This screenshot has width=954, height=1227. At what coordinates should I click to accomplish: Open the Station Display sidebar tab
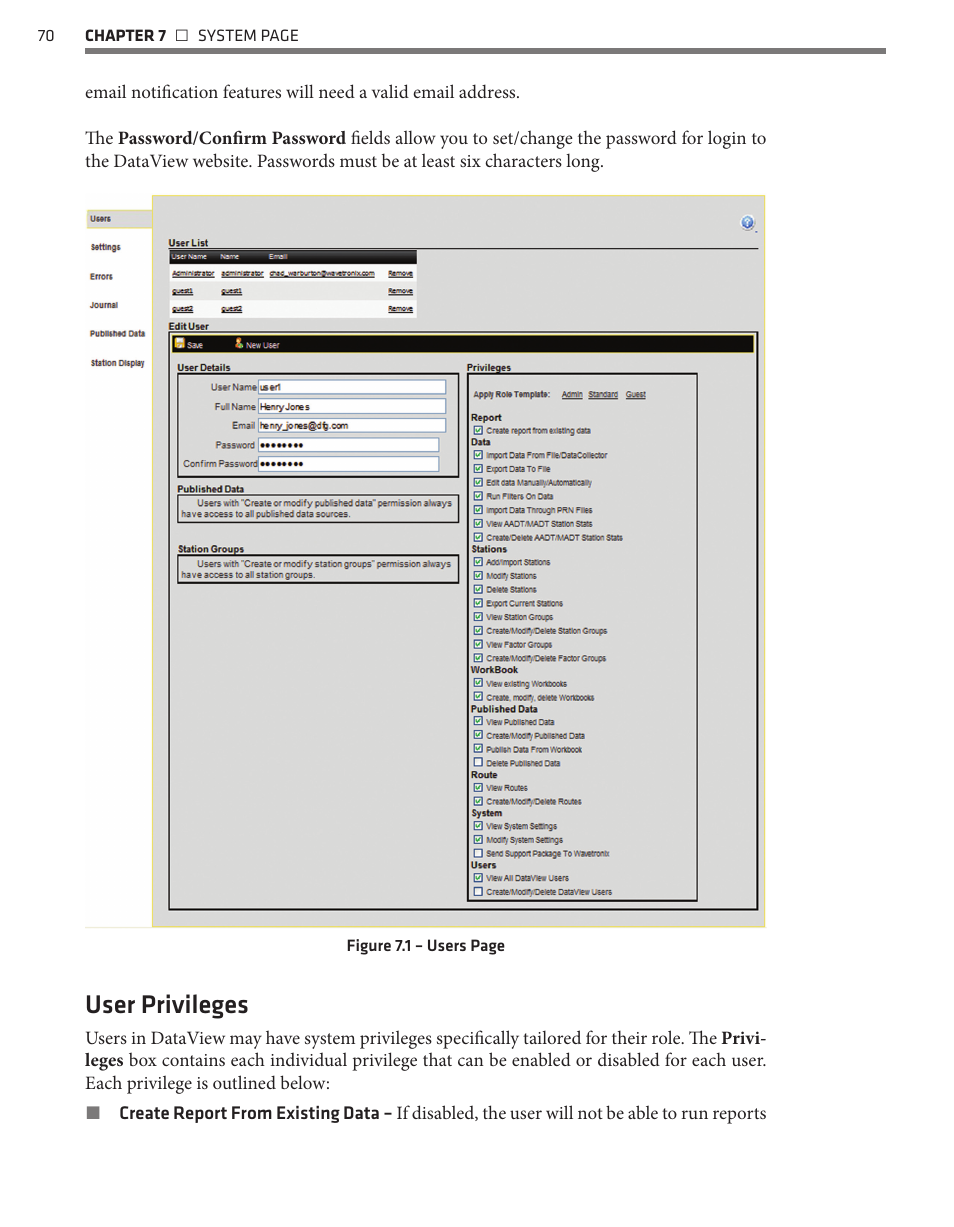coord(118,363)
